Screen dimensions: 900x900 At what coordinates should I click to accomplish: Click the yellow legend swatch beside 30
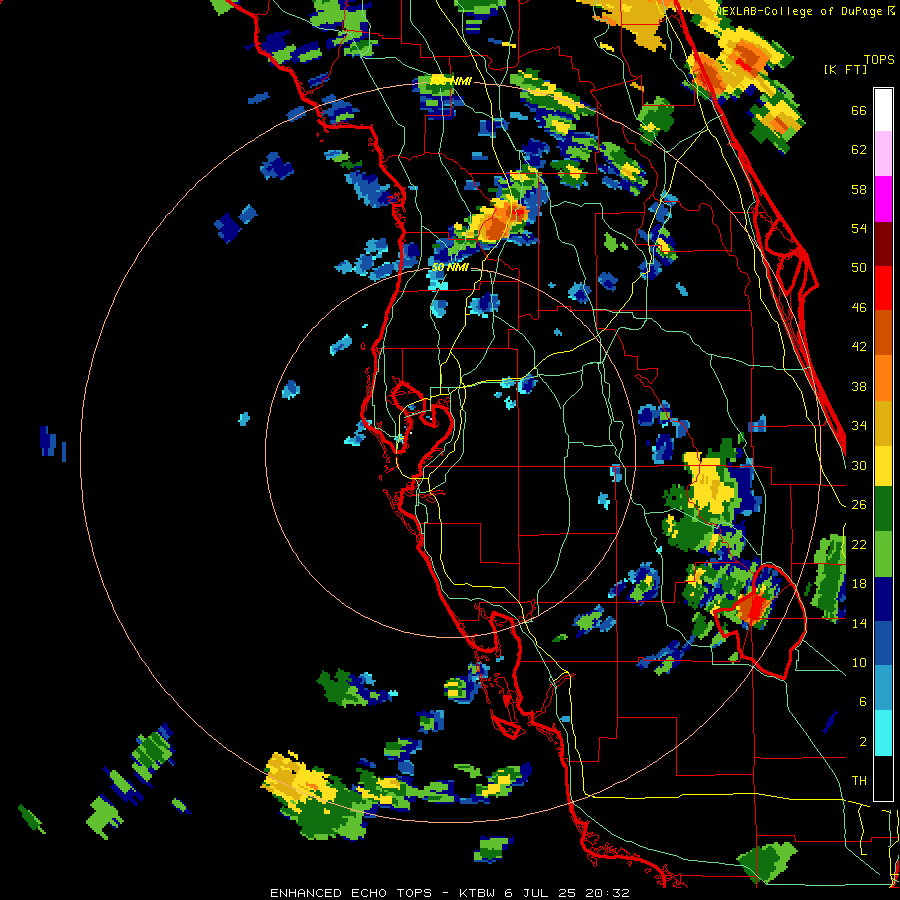click(883, 465)
